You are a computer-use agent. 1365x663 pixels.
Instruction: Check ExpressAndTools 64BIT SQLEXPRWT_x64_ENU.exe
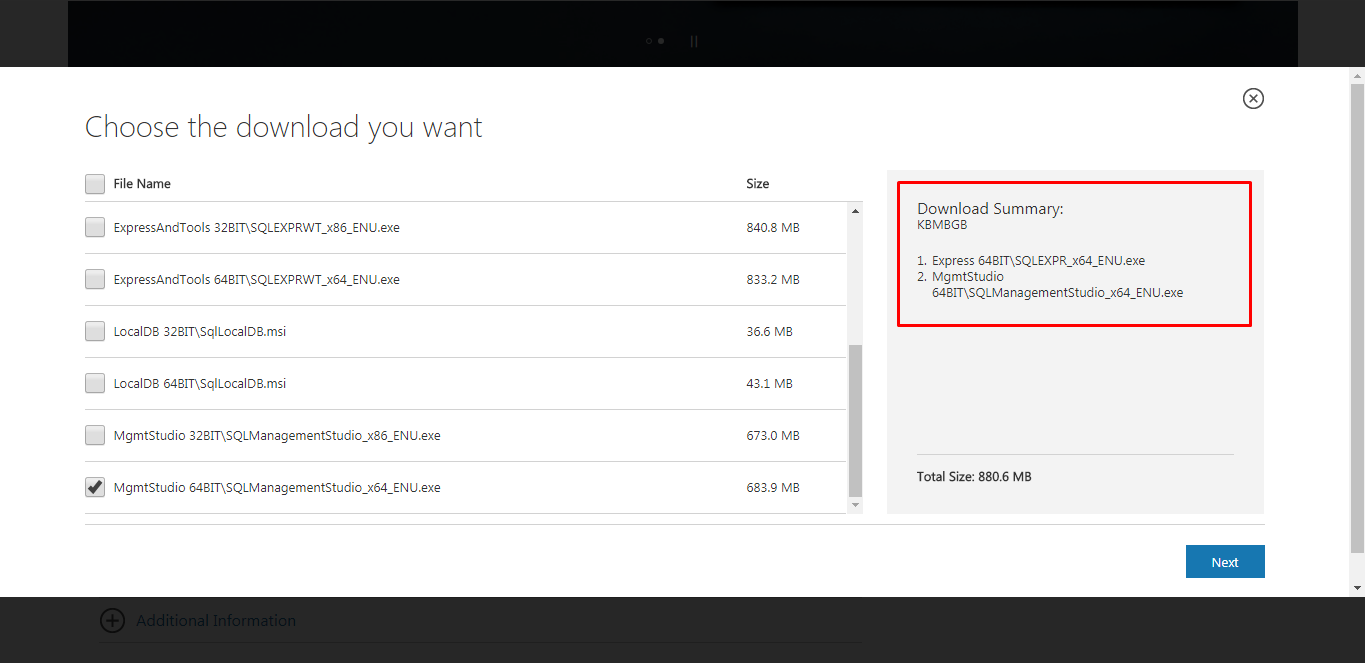click(95, 279)
